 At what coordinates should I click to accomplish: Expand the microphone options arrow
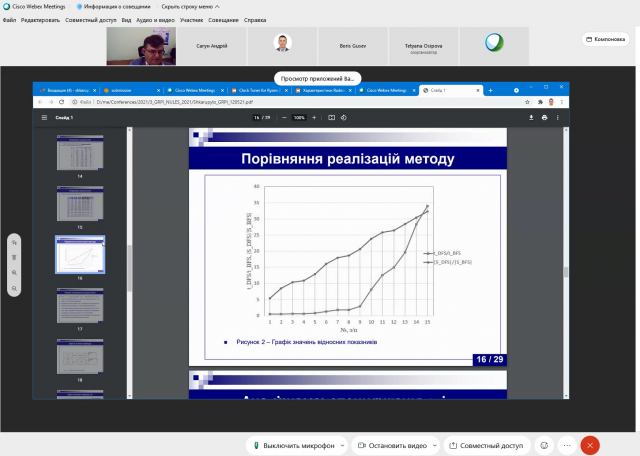coord(341,445)
